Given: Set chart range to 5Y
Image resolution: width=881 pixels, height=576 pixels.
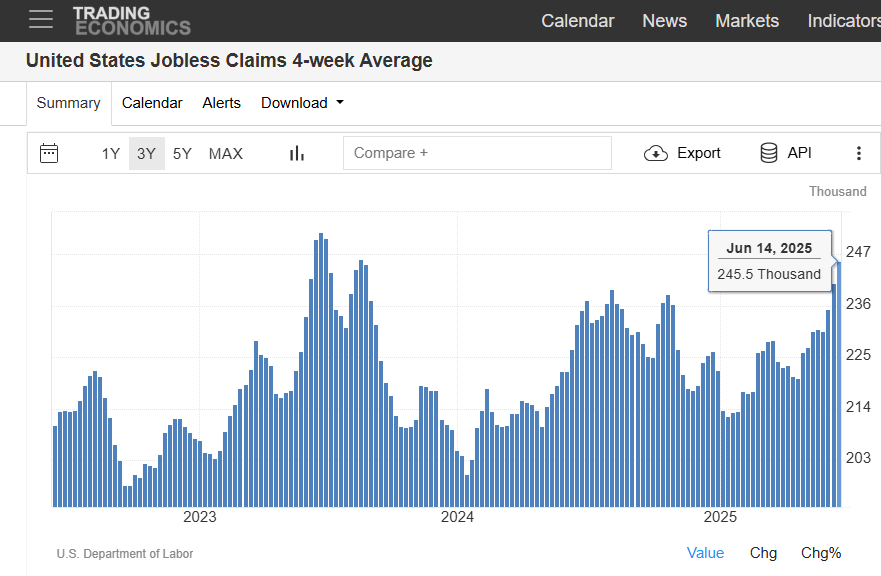Looking at the screenshot, I should [x=182, y=153].
